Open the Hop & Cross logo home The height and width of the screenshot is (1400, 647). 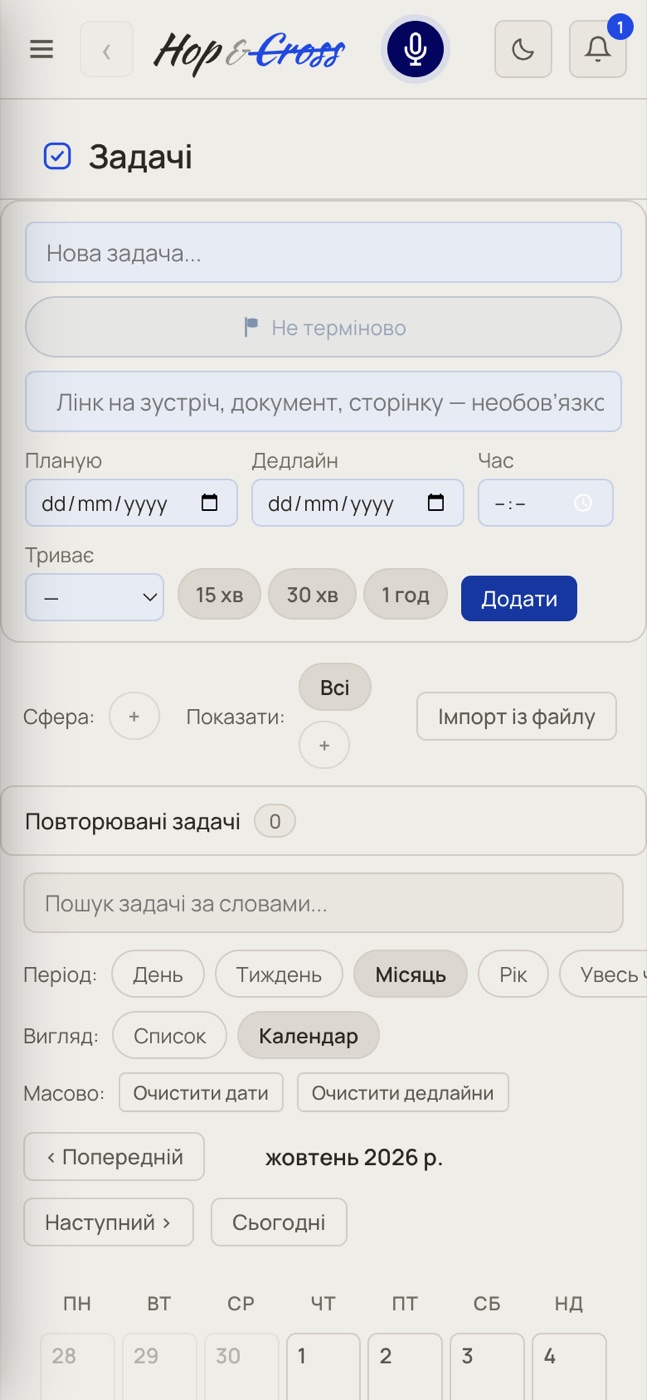pos(250,50)
